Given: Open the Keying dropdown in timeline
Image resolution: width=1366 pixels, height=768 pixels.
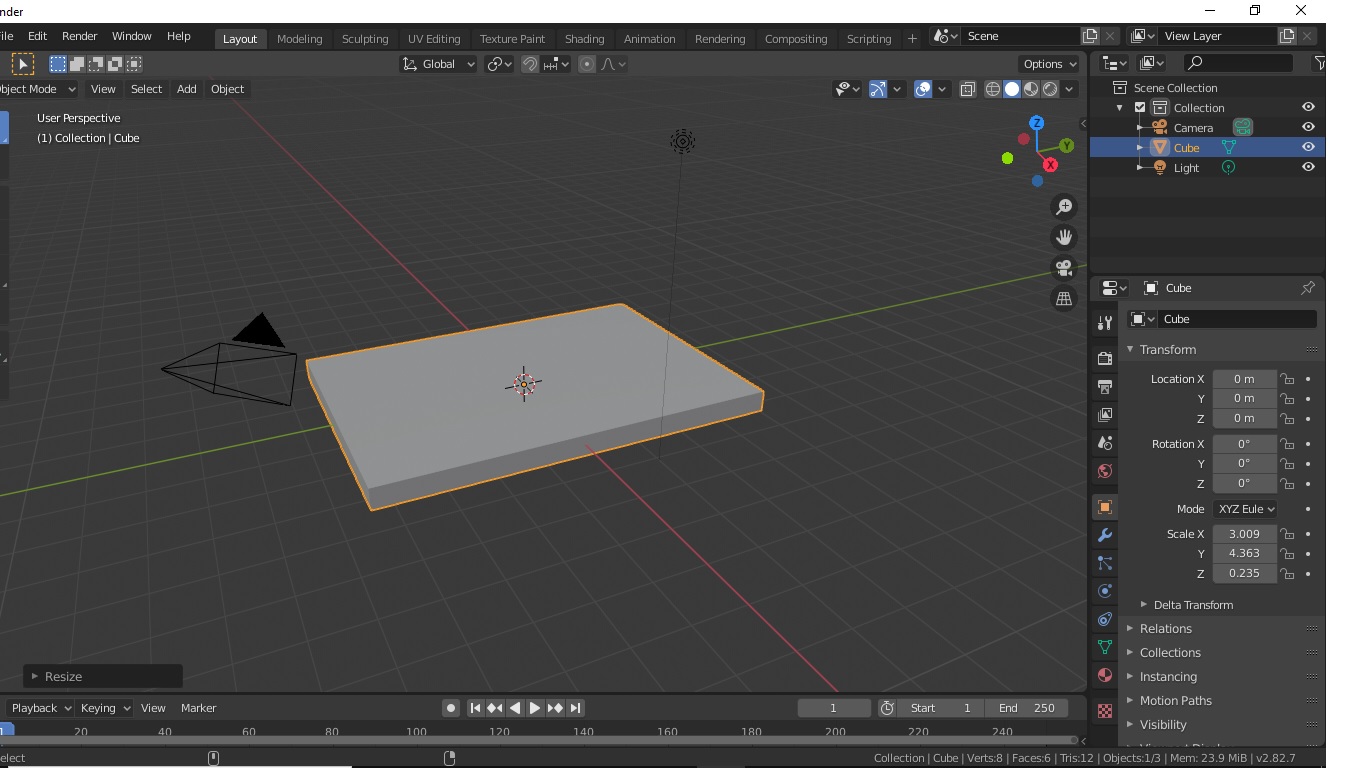Looking at the screenshot, I should 105,708.
